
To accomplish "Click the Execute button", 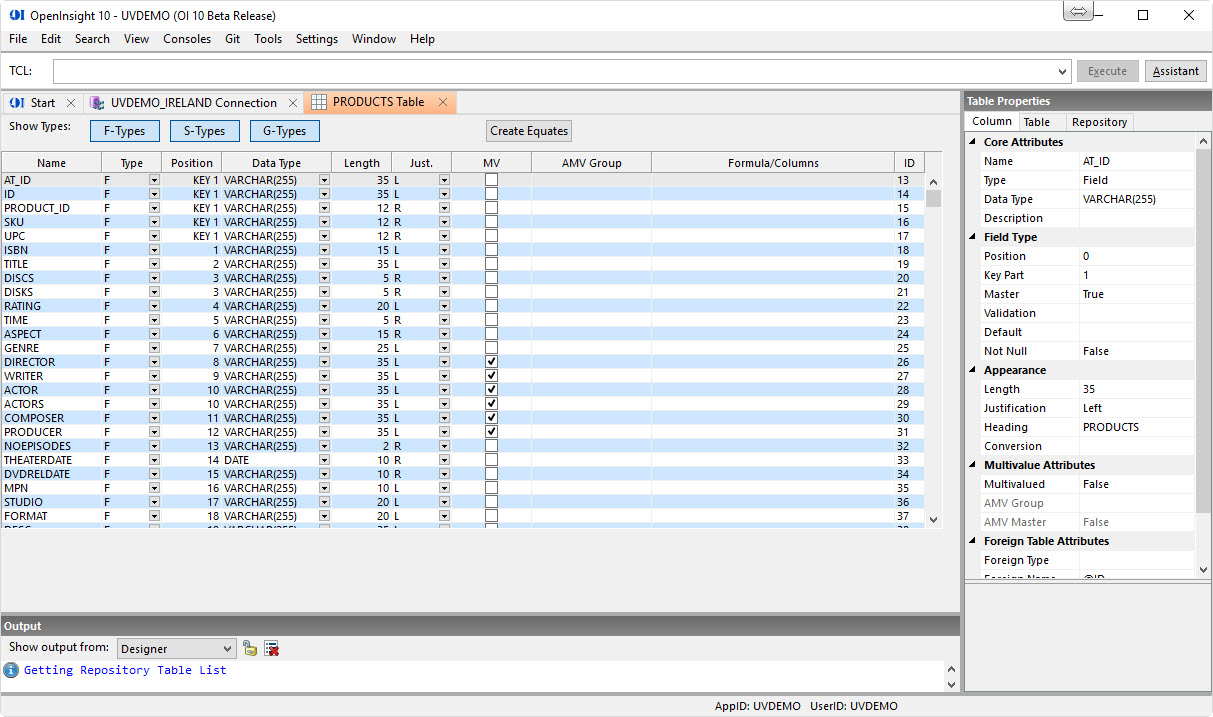I will 1107,71.
